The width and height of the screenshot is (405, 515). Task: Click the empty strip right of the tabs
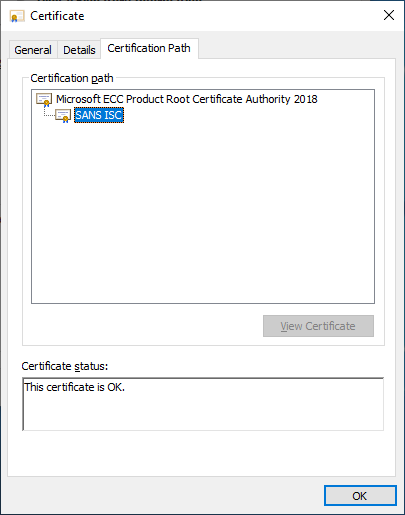297,48
